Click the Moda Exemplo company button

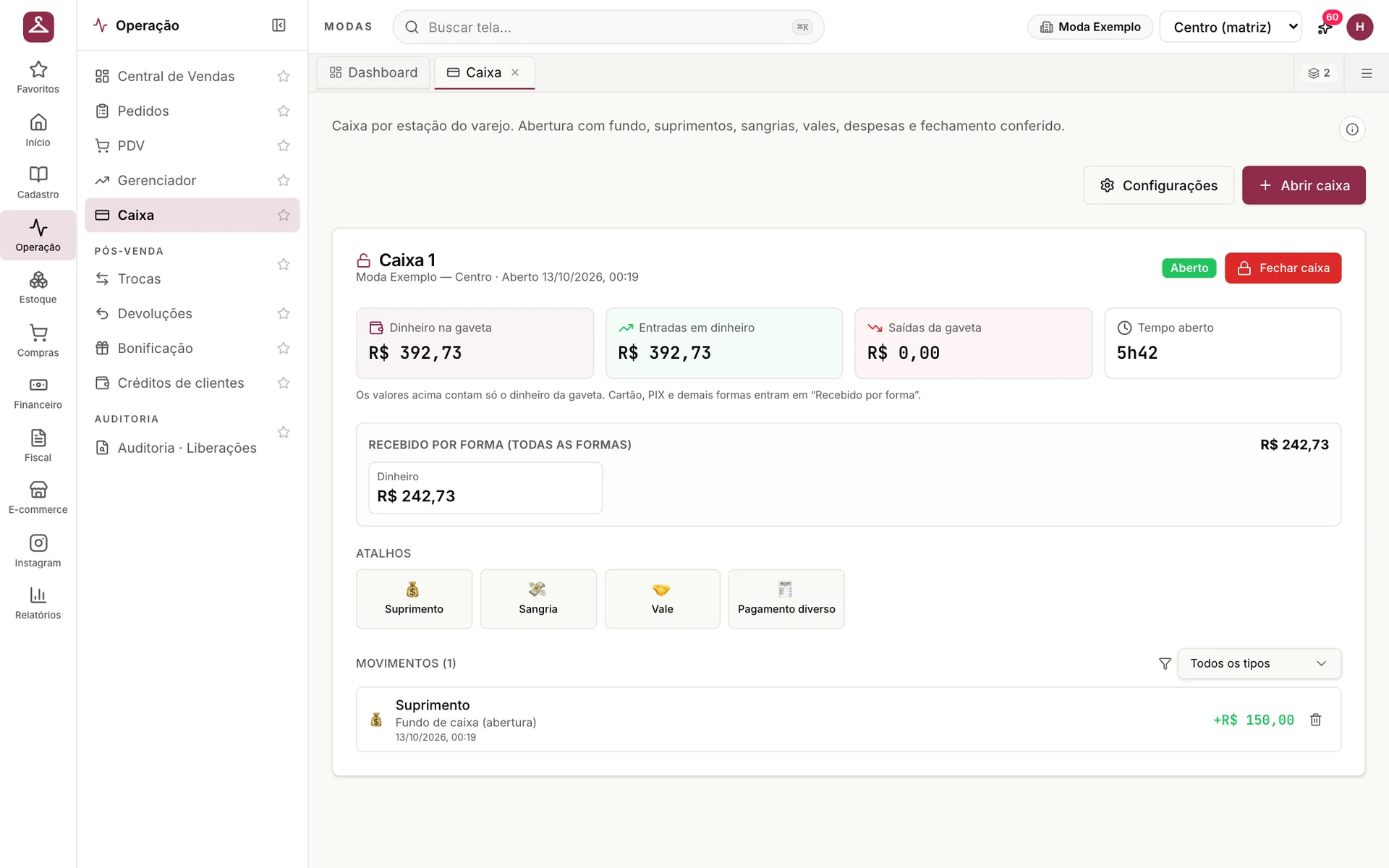point(1090,27)
